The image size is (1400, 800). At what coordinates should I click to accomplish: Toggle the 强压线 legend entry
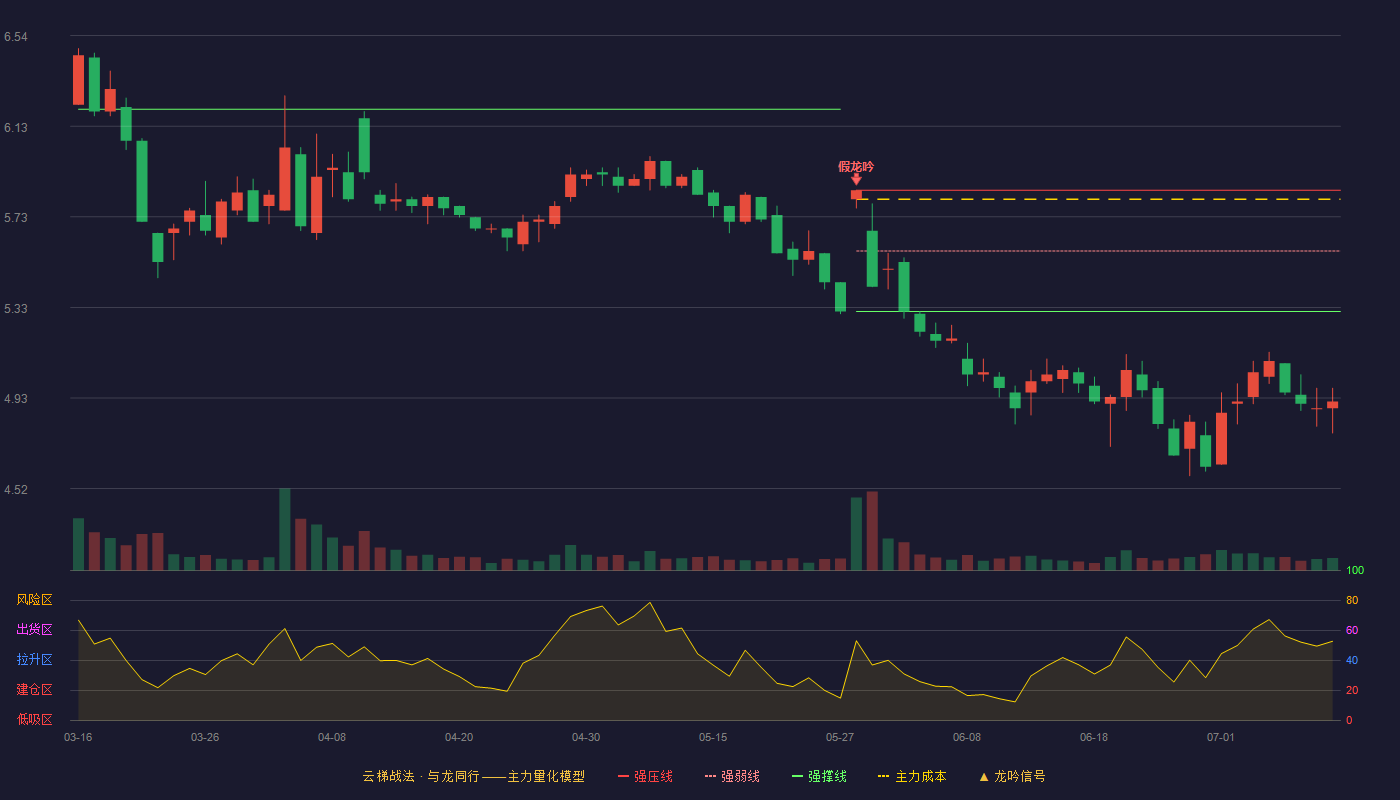click(645, 776)
